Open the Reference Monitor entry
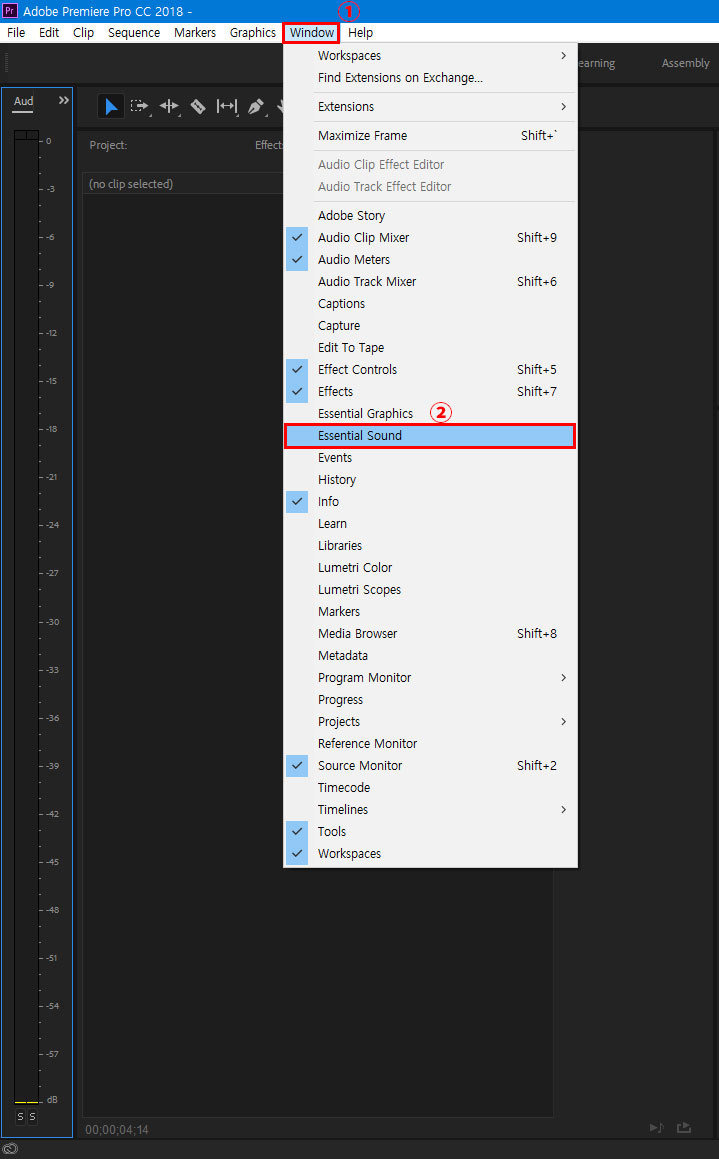The height and width of the screenshot is (1159, 719). tap(430, 744)
